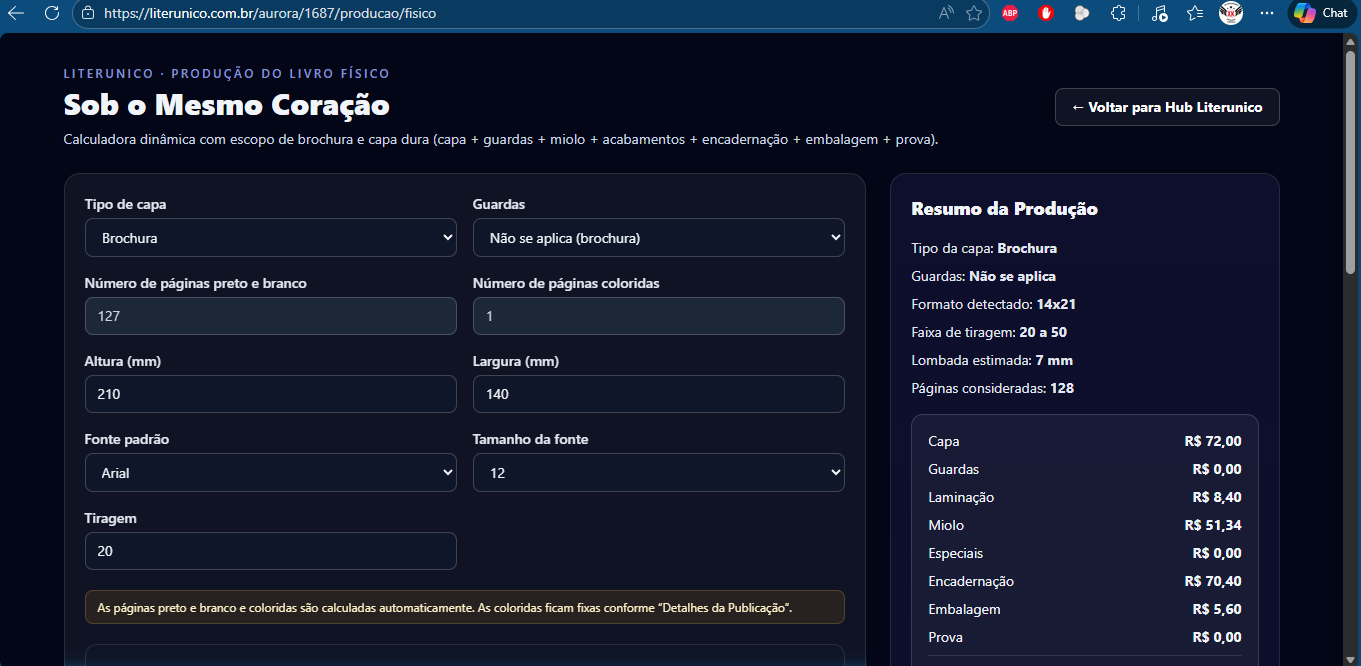This screenshot has height=666, width=1361.
Task: Focus the Altura (mm) input field
Action: click(270, 394)
